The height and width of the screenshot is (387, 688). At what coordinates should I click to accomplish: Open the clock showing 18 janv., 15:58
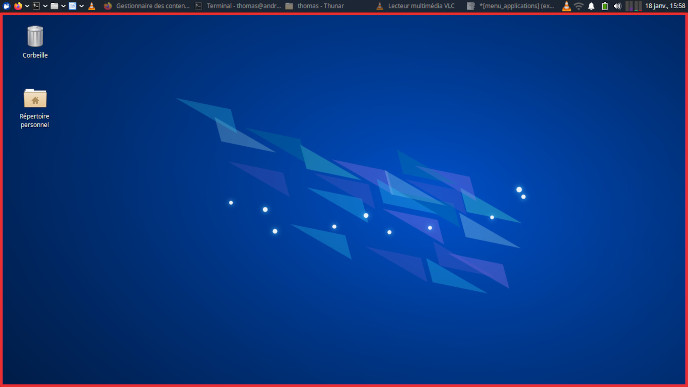pos(665,6)
